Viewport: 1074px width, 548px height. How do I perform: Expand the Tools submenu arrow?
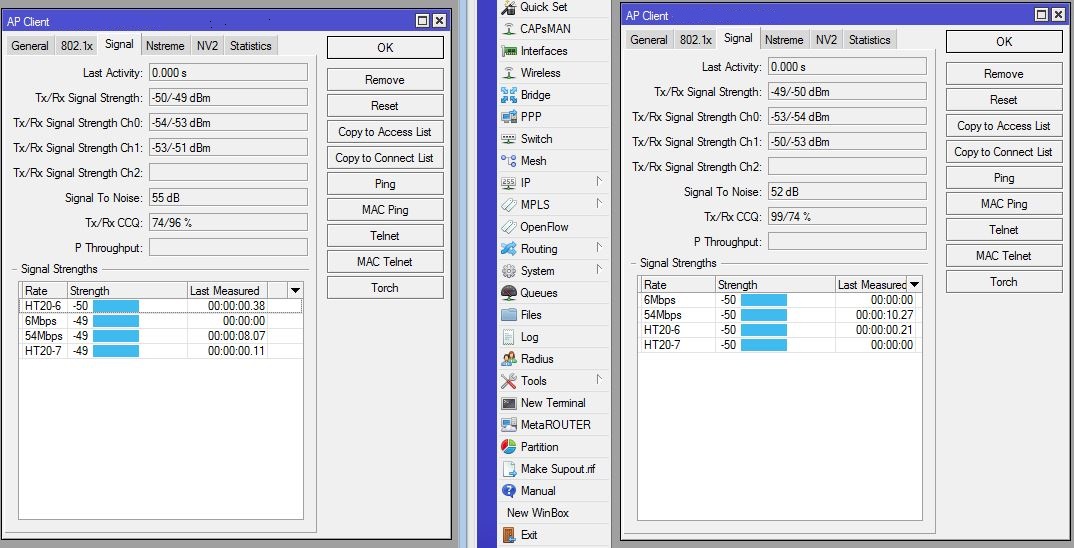(x=599, y=379)
